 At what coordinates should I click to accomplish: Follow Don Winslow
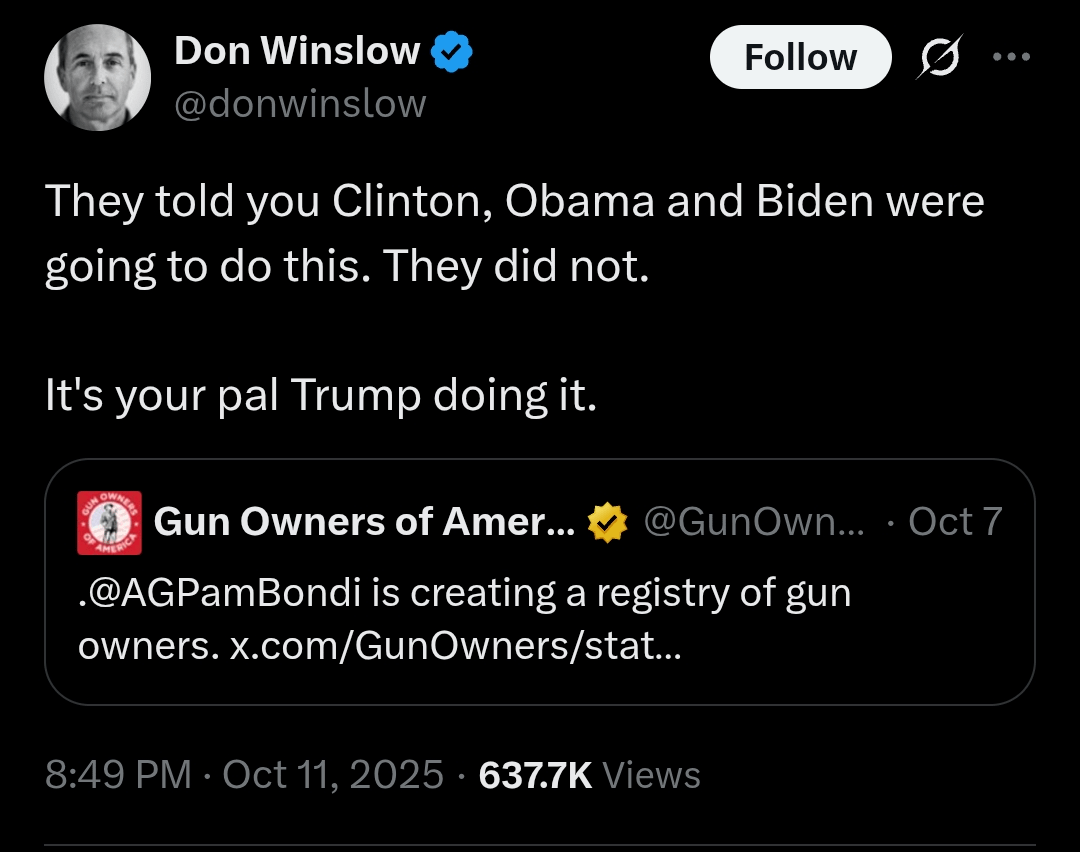(x=800, y=57)
